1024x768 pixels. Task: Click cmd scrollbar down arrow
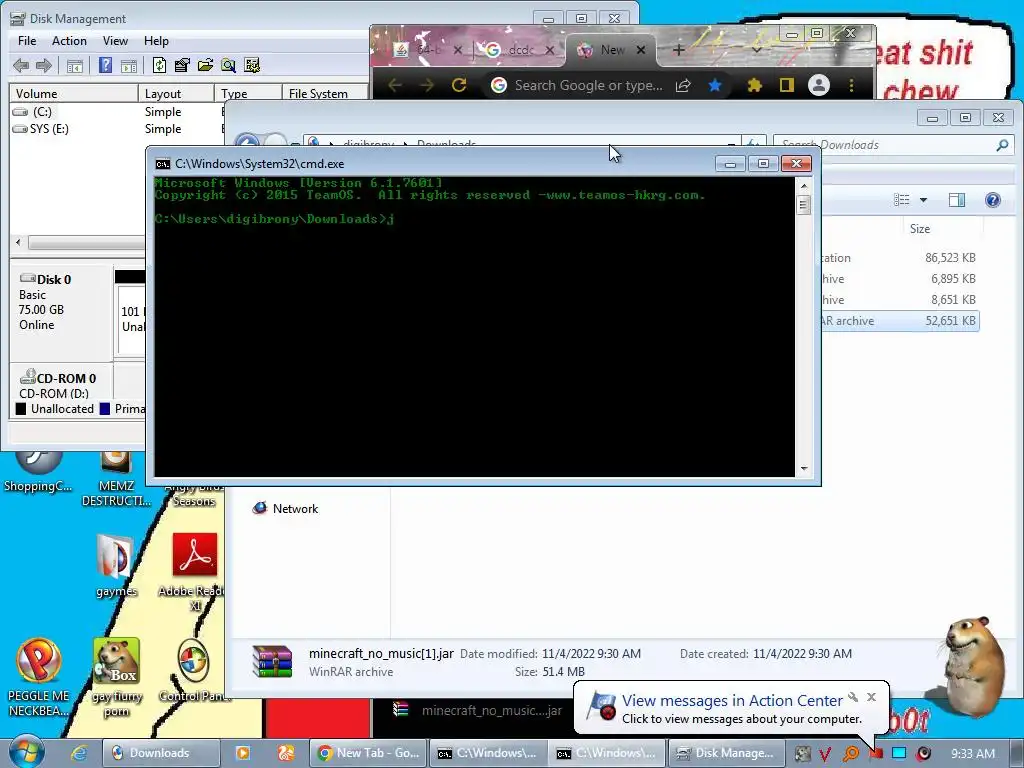[x=804, y=468]
